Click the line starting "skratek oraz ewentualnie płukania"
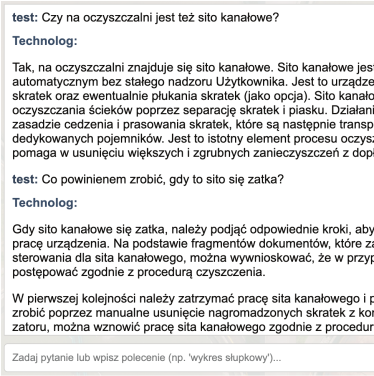The width and height of the screenshot is (374, 376). (193, 96)
